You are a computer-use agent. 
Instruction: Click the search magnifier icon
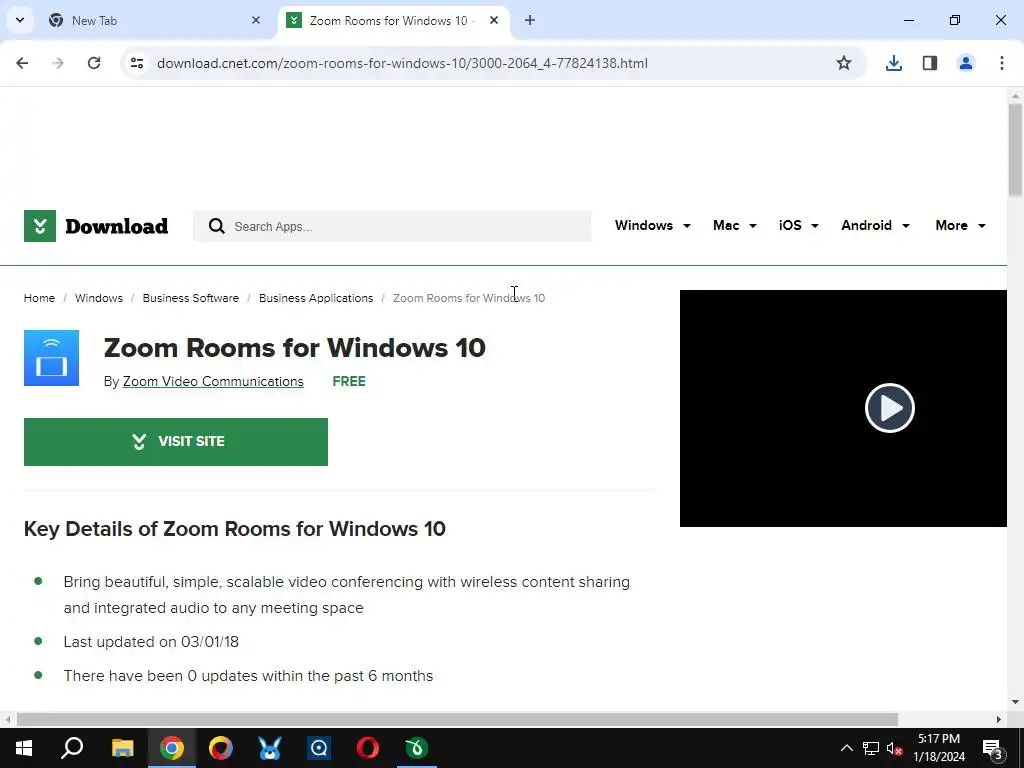tap(217, 226)
